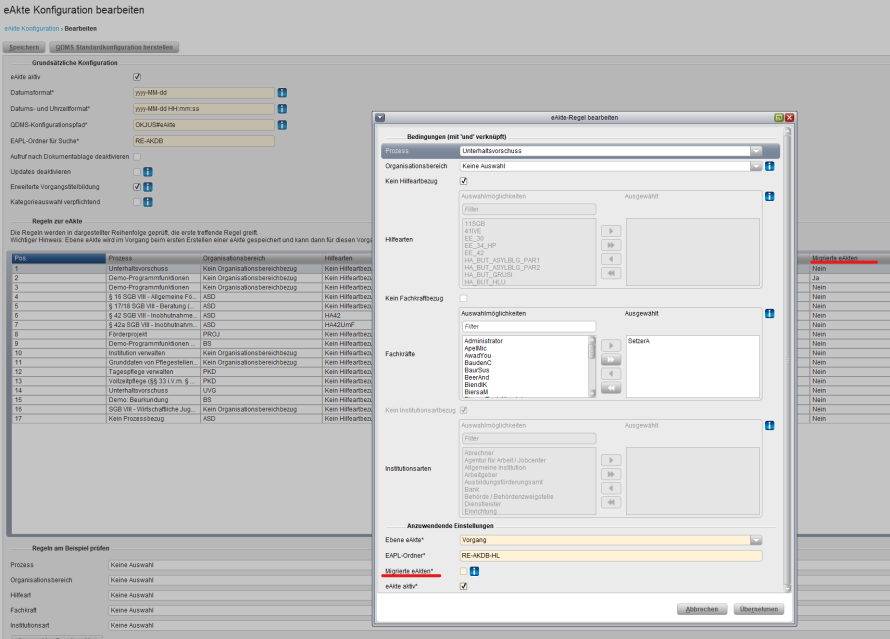Click remove-single arrow for Institutionsarten list
Image resolution: width=890 pixels, height=639 pixels.
[x=611, y=489]
